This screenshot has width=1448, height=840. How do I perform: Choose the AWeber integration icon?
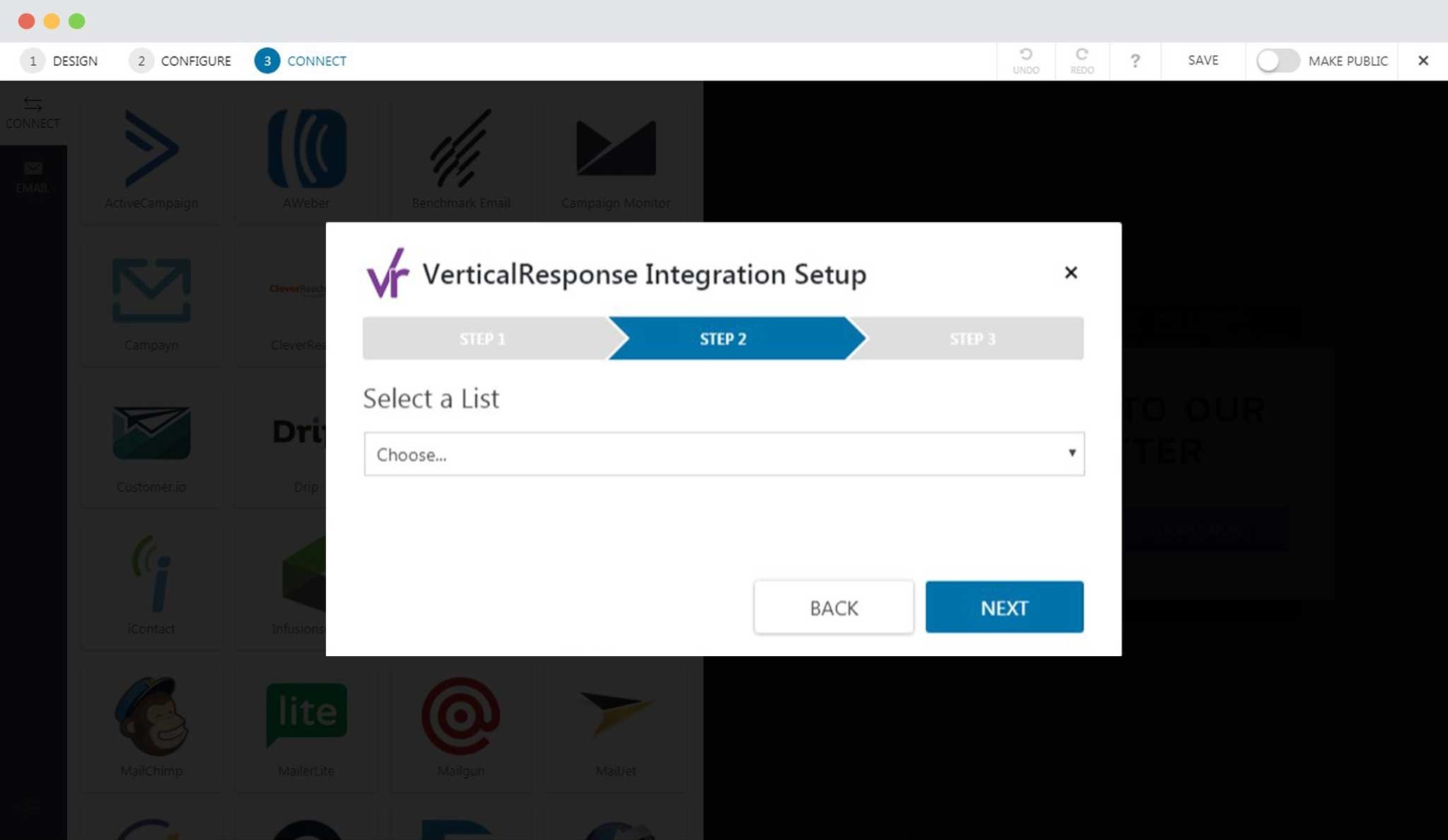(x=307, y=148)
